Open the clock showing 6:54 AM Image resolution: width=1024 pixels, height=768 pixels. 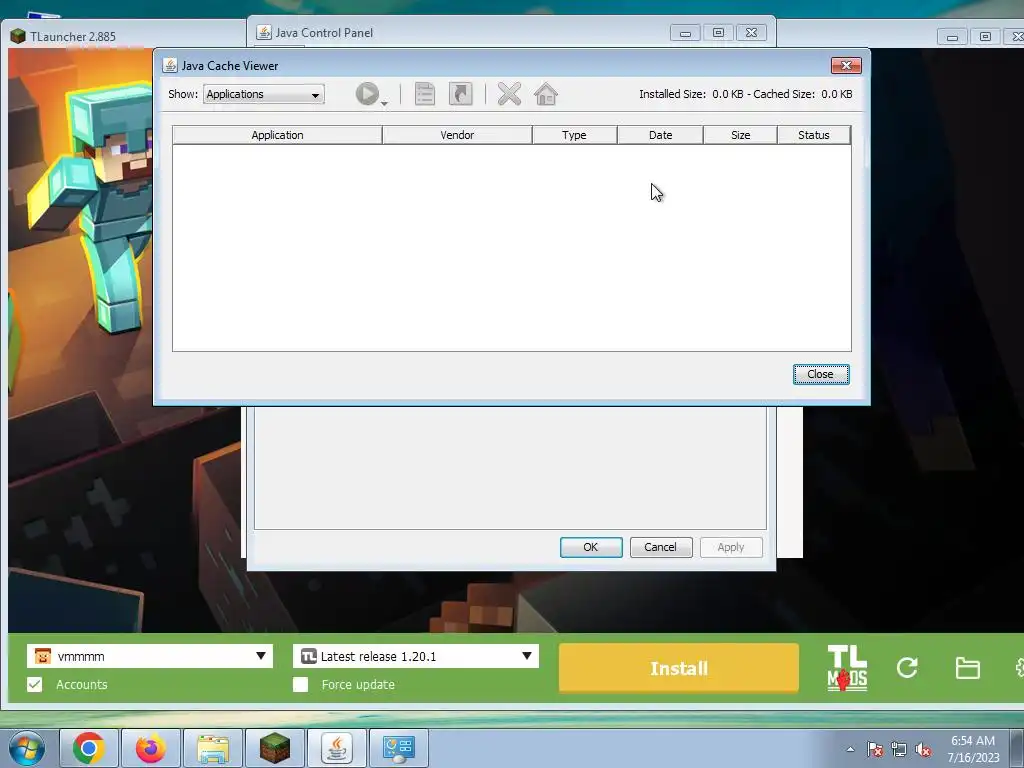pos(973,749)
